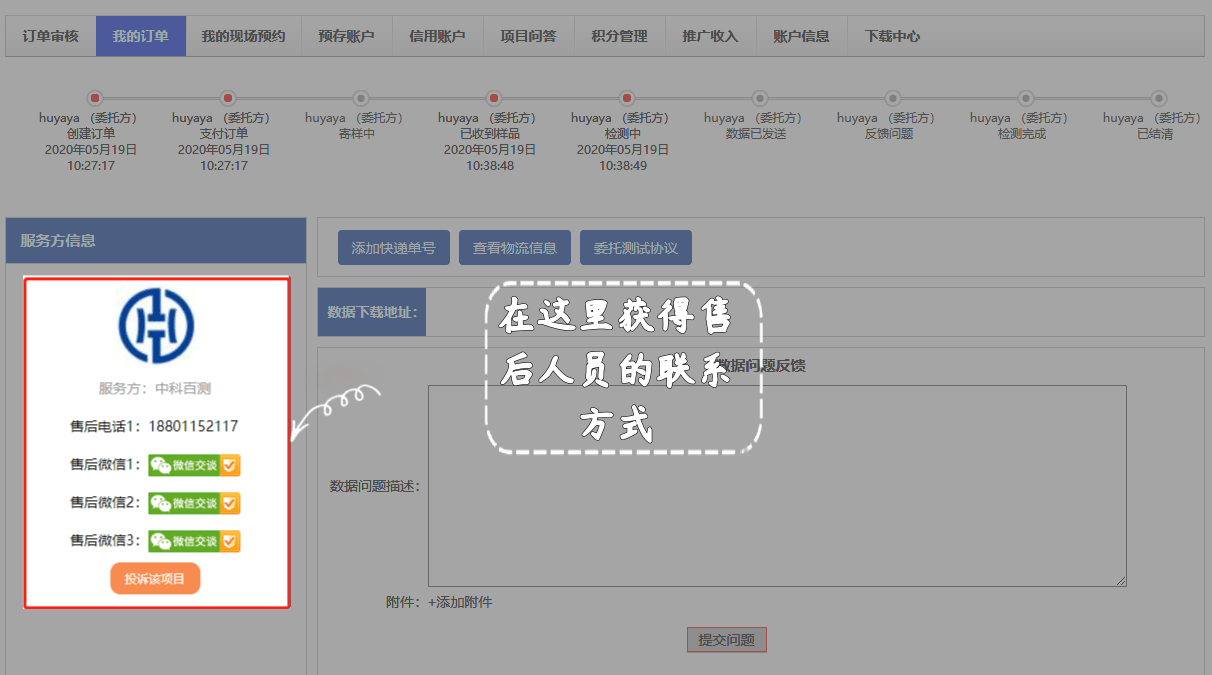Switch to the 订单审核 tab
This screenshot has width=1212, height=675.
51,36
